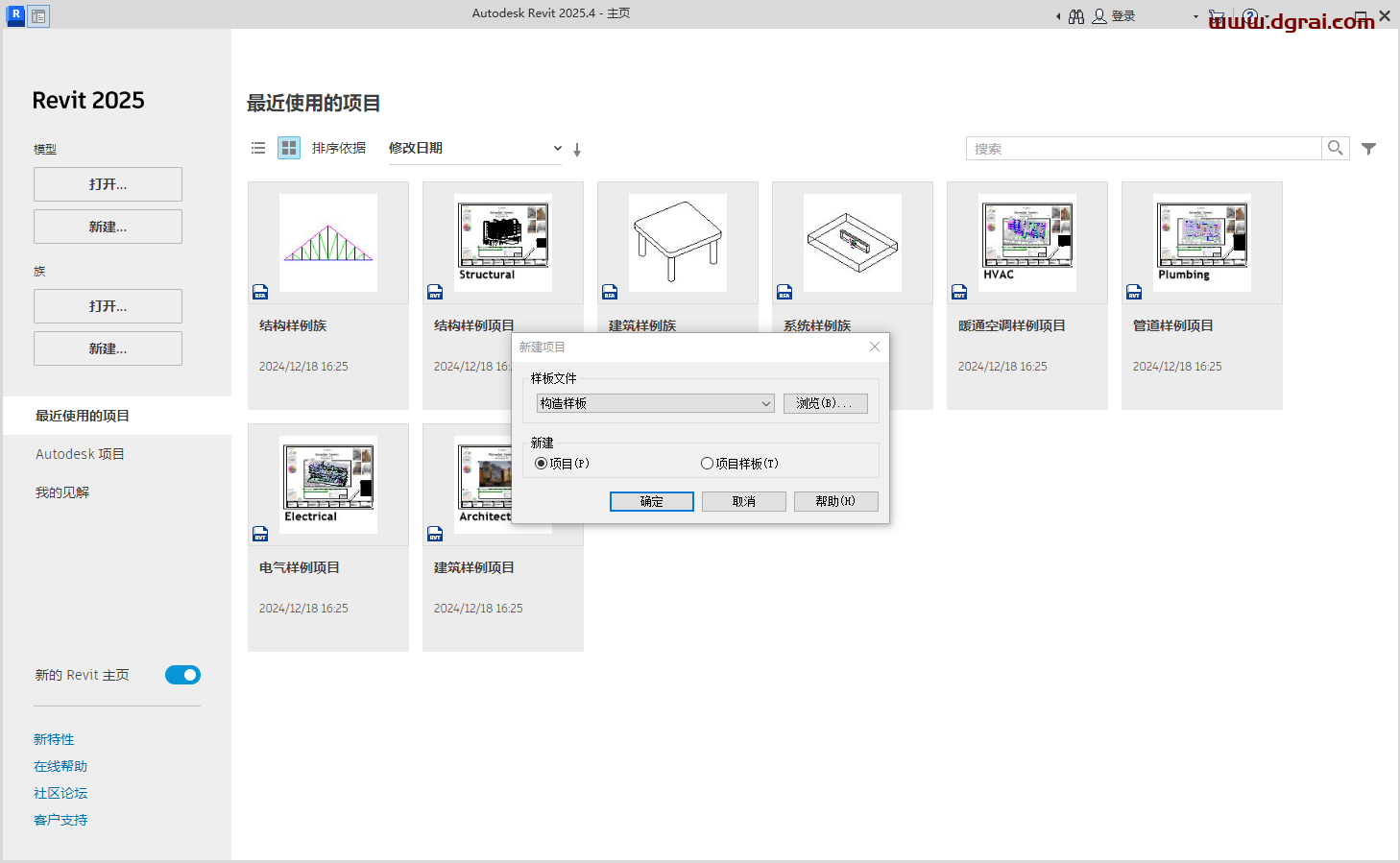
Task: Click the RVT file icon on Structural card
Action: [435, 292]
